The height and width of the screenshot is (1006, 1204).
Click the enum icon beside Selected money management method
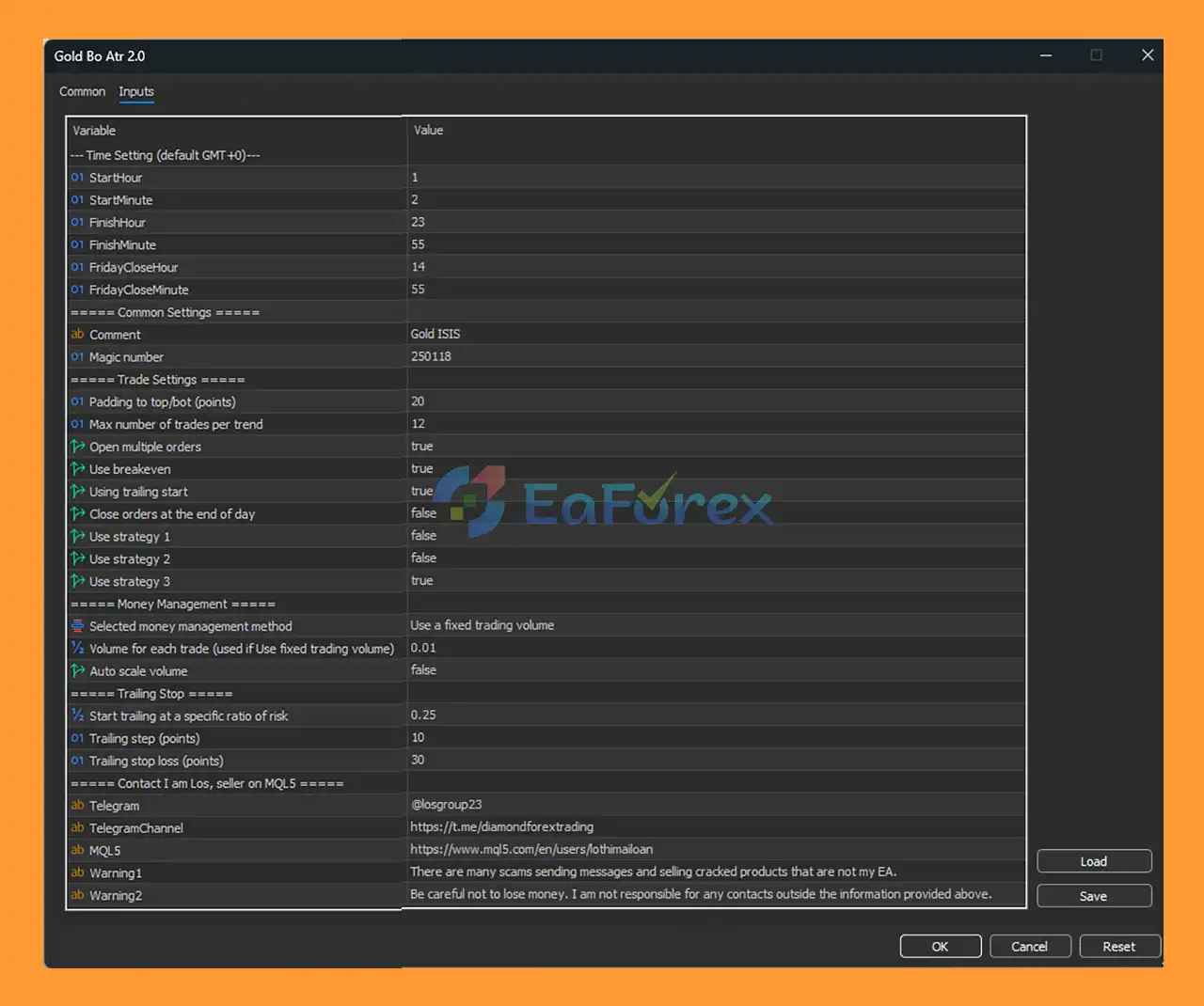78,626
